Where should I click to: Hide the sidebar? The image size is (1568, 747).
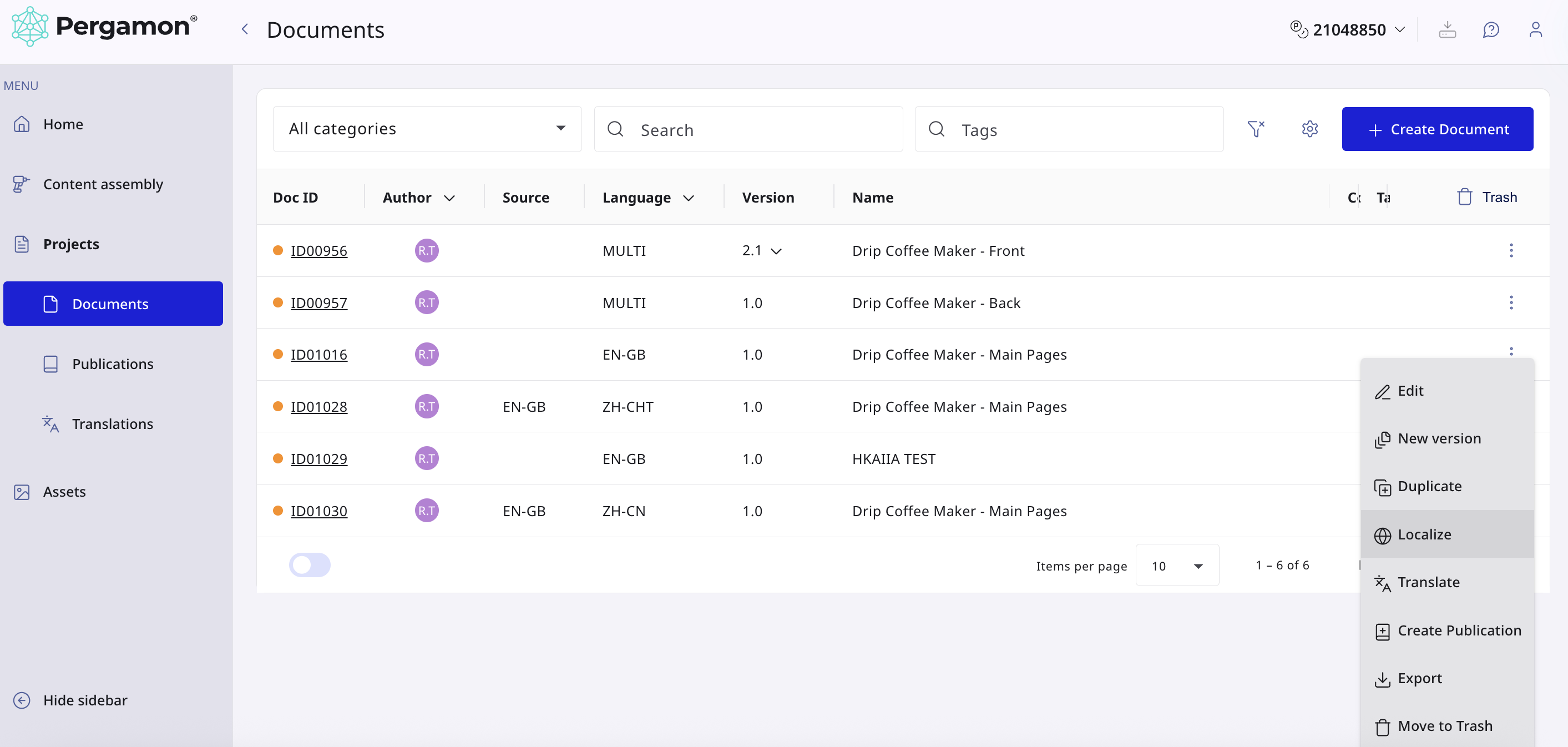(70, 700)
